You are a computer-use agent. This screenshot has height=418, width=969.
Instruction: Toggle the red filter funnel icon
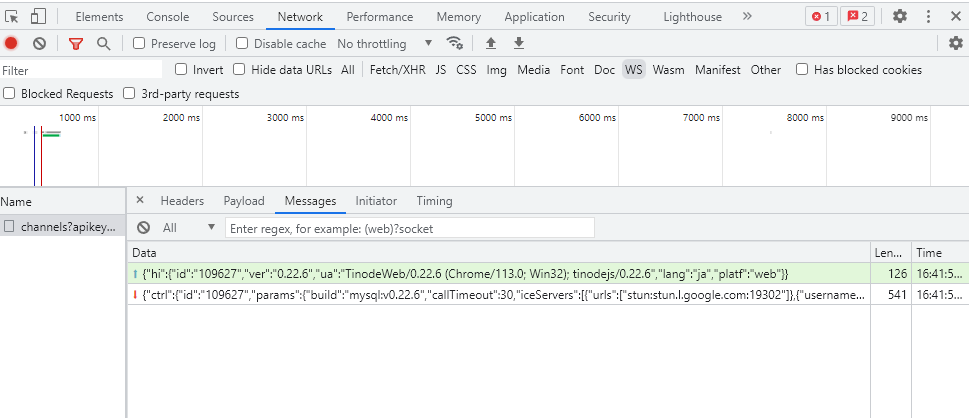pyautogui.click(x=76, y=43)
